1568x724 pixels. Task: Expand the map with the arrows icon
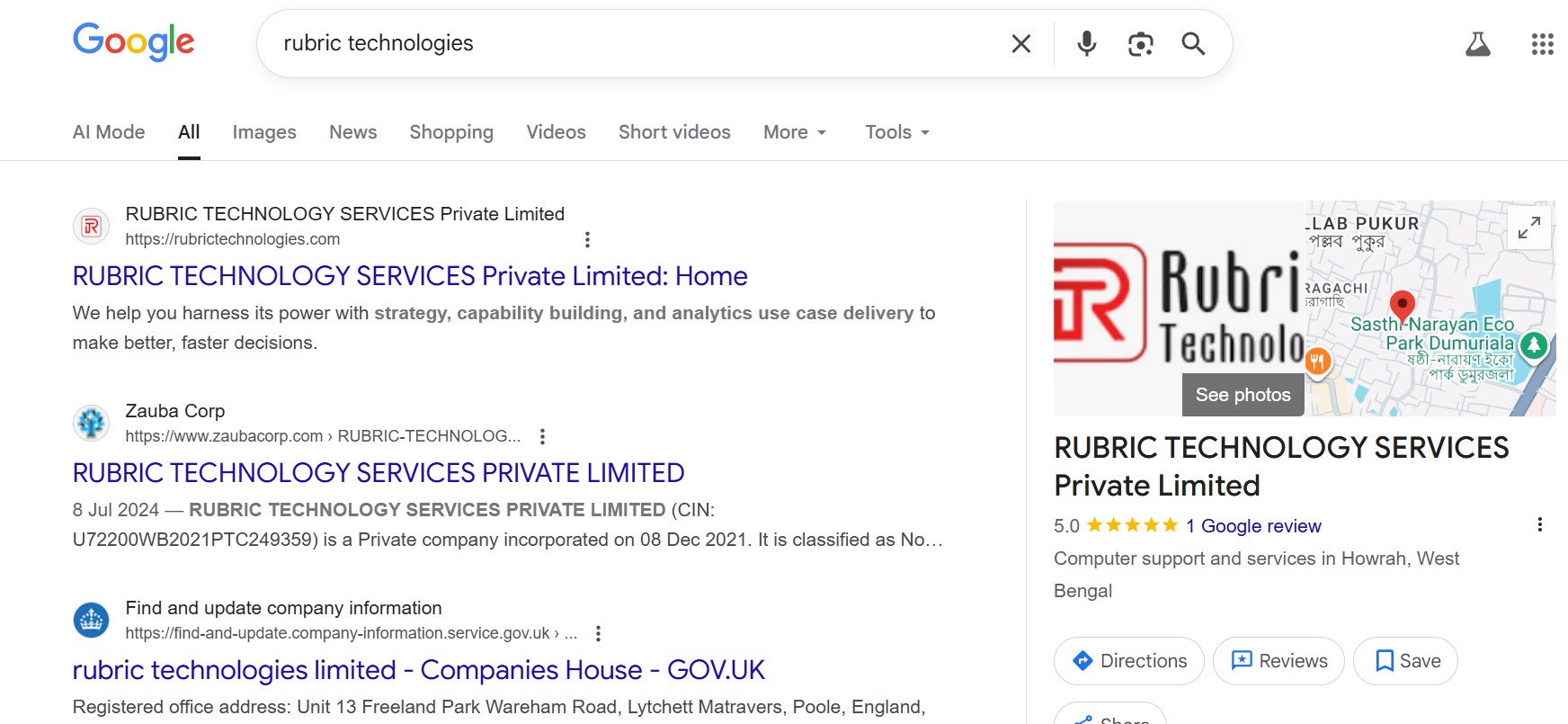(x=1529, y=228)
